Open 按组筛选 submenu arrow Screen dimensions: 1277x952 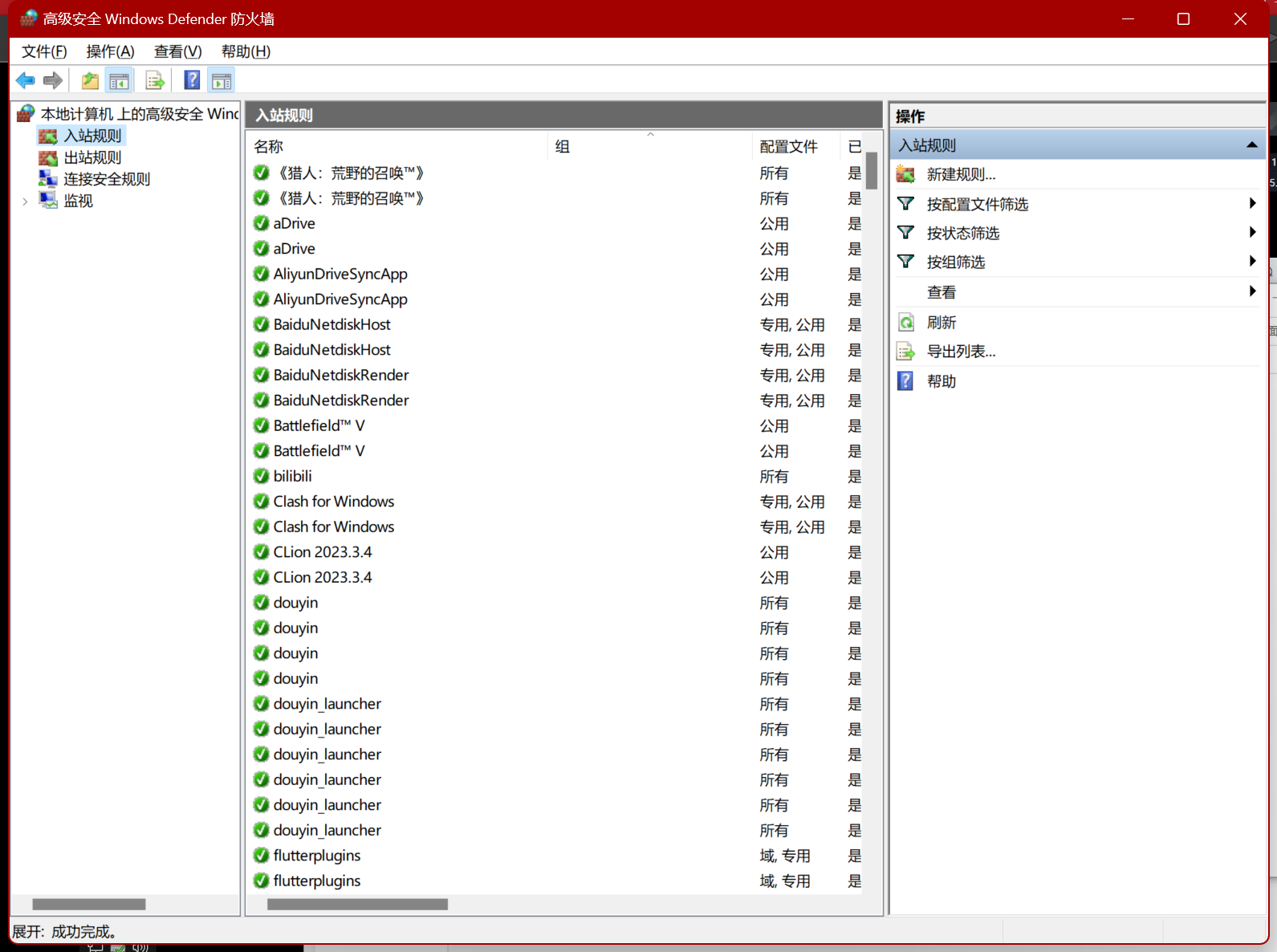coord(1252,262)
